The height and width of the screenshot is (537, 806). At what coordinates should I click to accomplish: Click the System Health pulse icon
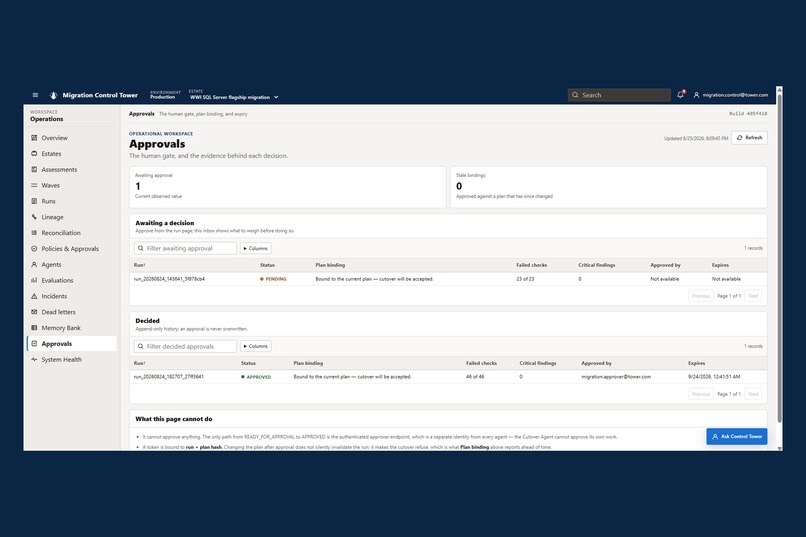(x=34, y=359)
